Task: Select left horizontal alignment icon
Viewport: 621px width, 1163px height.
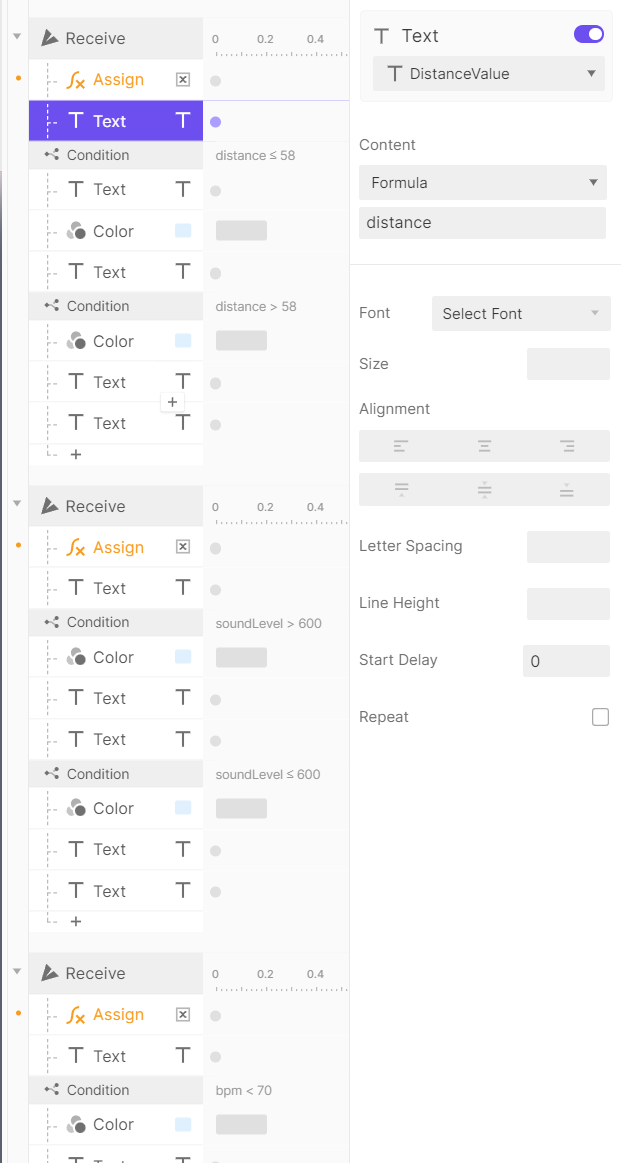Action: click(x=401, y=446)
